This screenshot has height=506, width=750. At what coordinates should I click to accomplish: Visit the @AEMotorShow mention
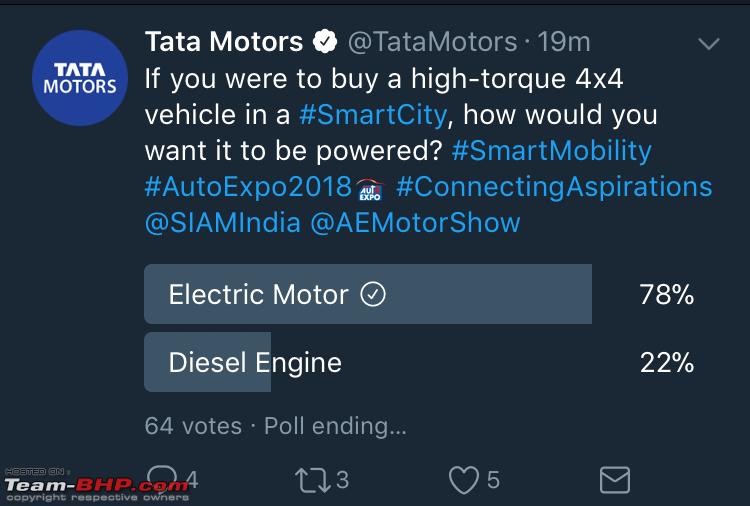[x=415, y=223]
